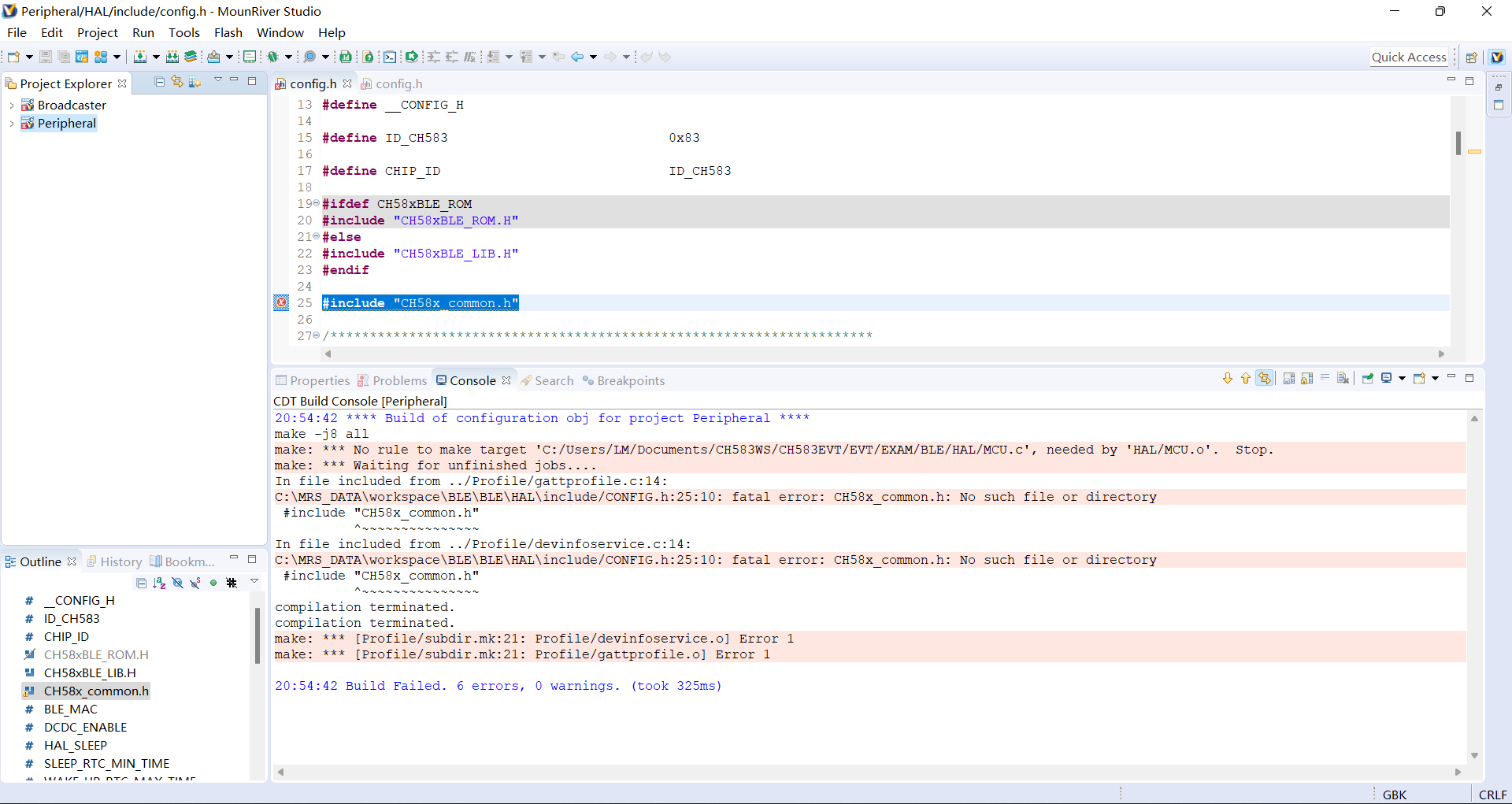
Task: Click the Save toolbar icon
Action: pyautogui.click(x=46, y=57)
